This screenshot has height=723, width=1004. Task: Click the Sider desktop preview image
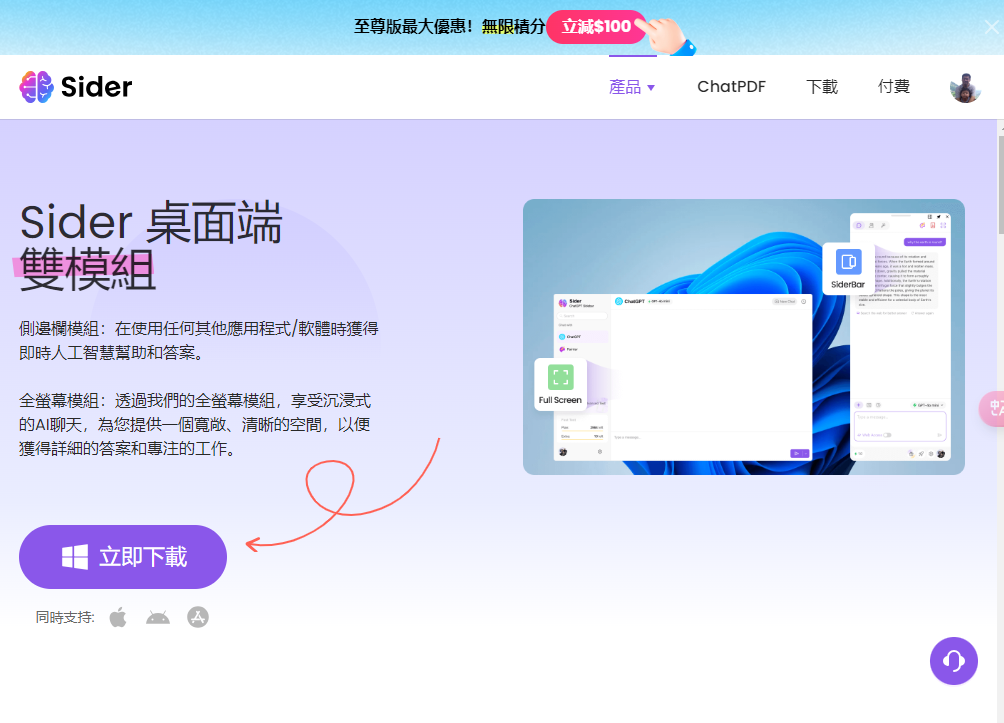pyautogui.click(x=743, y=337)
